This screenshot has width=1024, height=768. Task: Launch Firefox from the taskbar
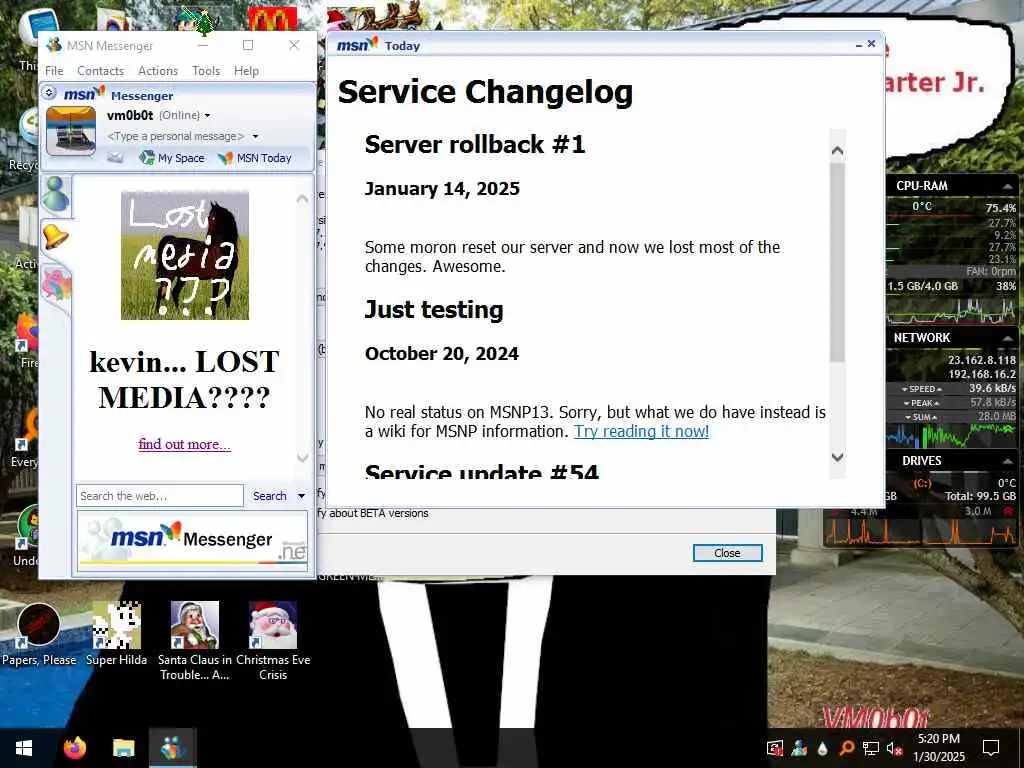[x=74, y=748]
